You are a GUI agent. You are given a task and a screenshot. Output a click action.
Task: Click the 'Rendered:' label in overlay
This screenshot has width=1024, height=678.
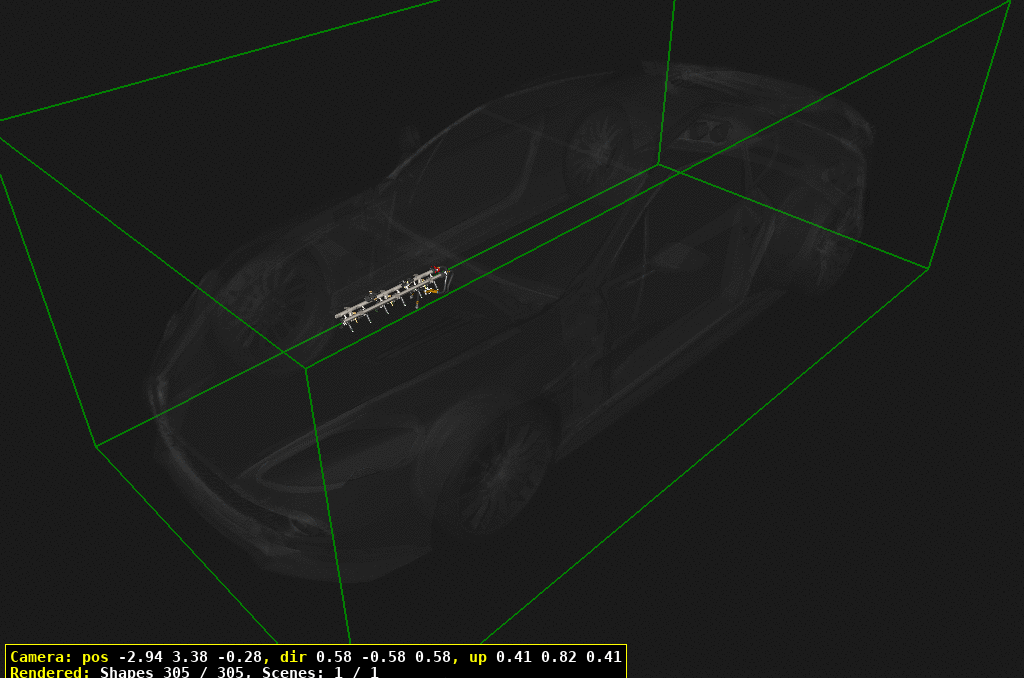[51, 672]
